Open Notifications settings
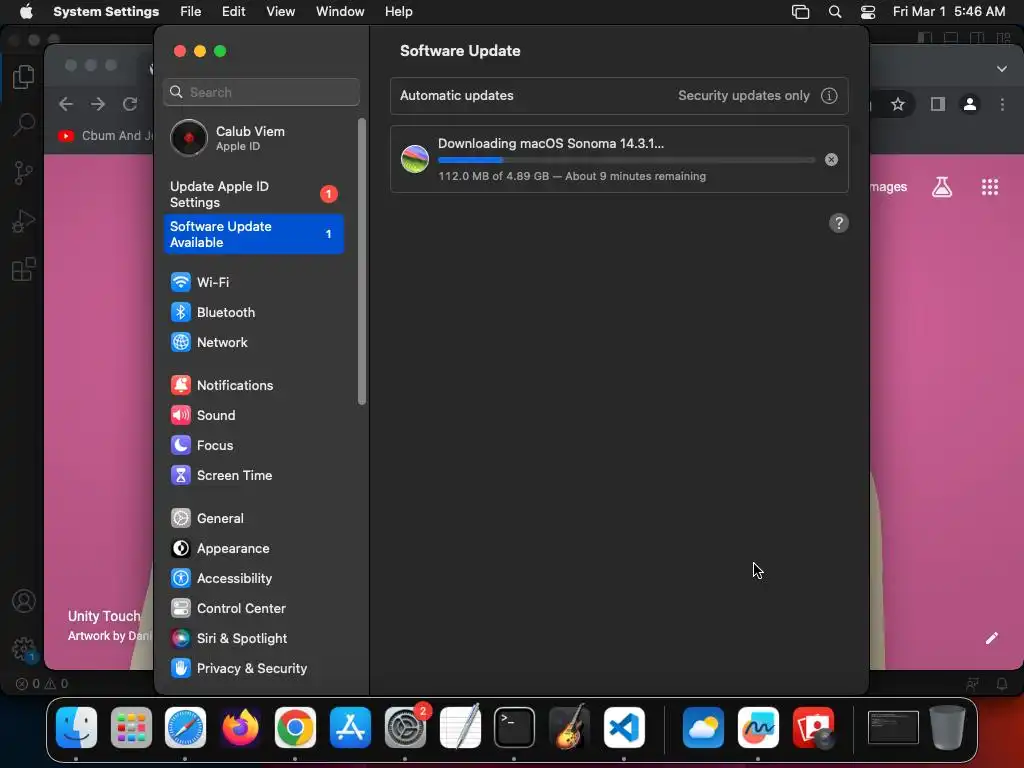Viewport: 1024px width, 768px height. point(254,385)
